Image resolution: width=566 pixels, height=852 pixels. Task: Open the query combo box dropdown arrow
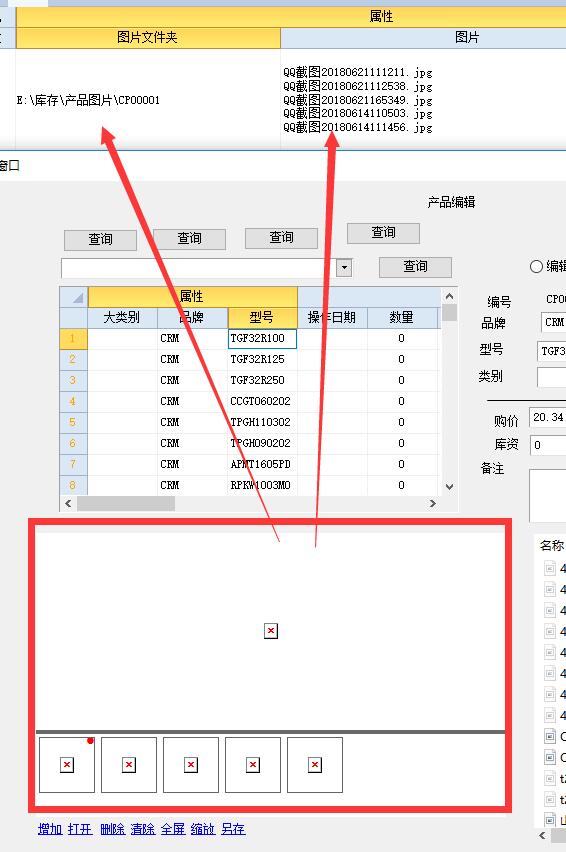344,267
